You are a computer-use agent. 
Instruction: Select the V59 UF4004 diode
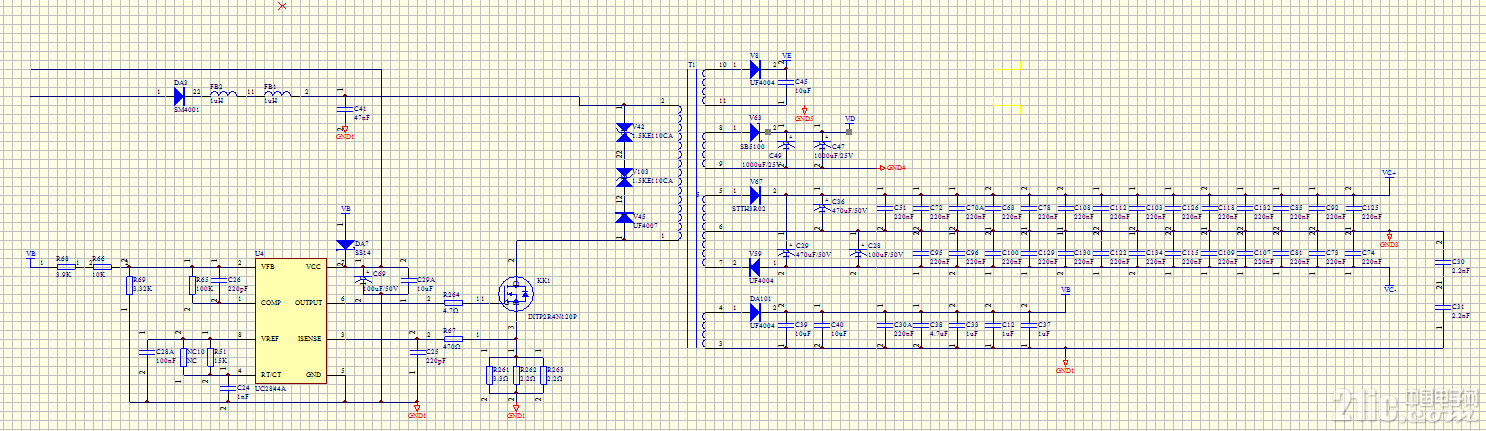[x=755, y=265]
